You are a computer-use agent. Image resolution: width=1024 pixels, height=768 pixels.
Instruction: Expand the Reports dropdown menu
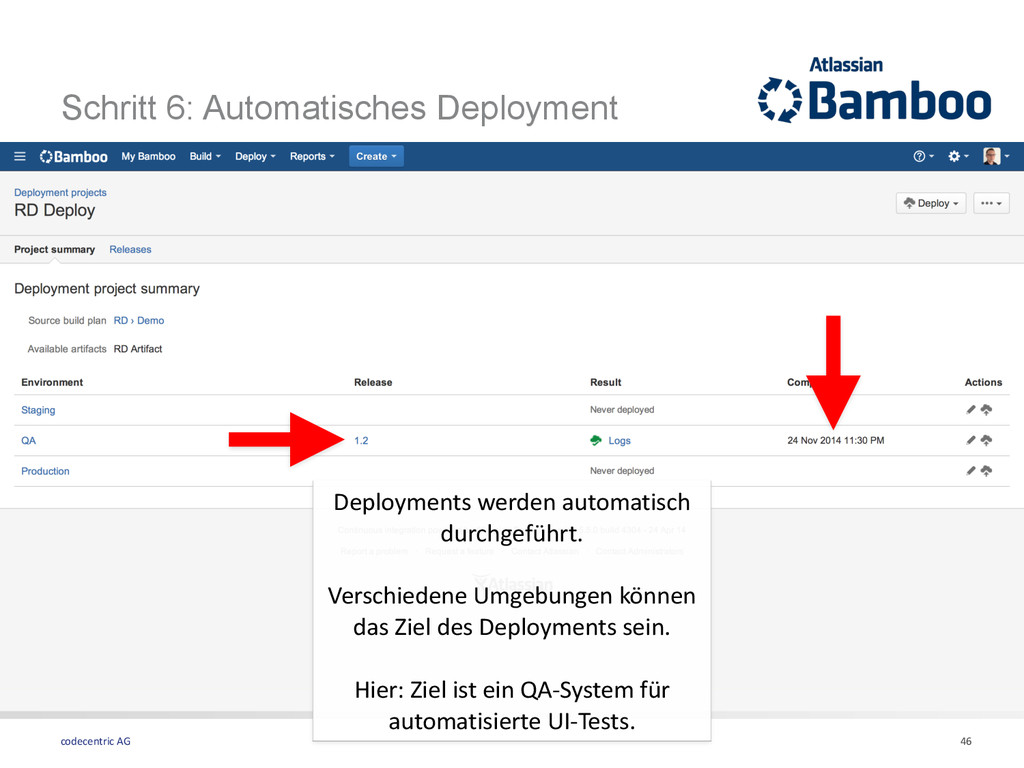[312, 157]
